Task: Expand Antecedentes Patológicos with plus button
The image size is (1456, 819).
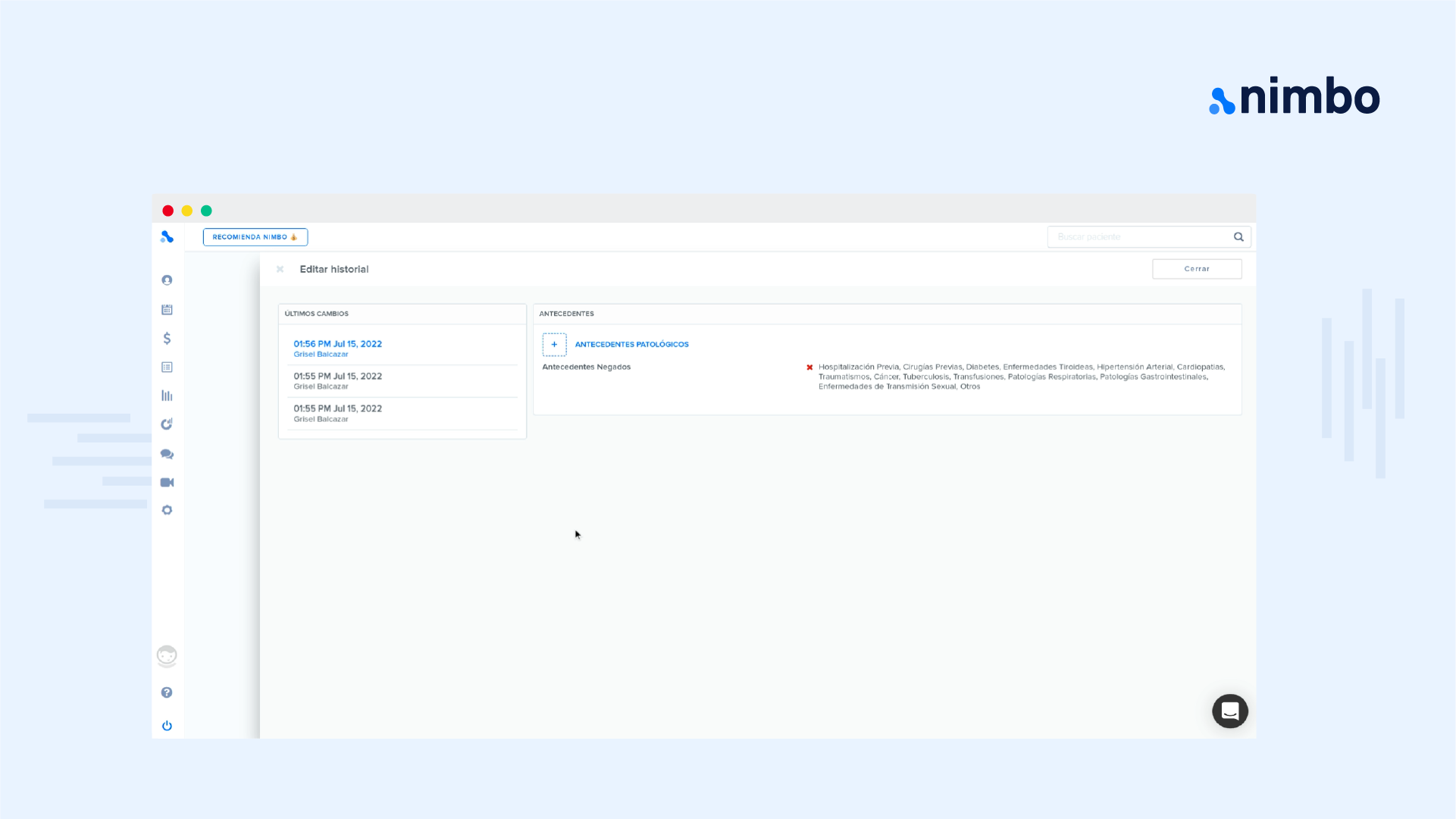Action: (554, 344)
